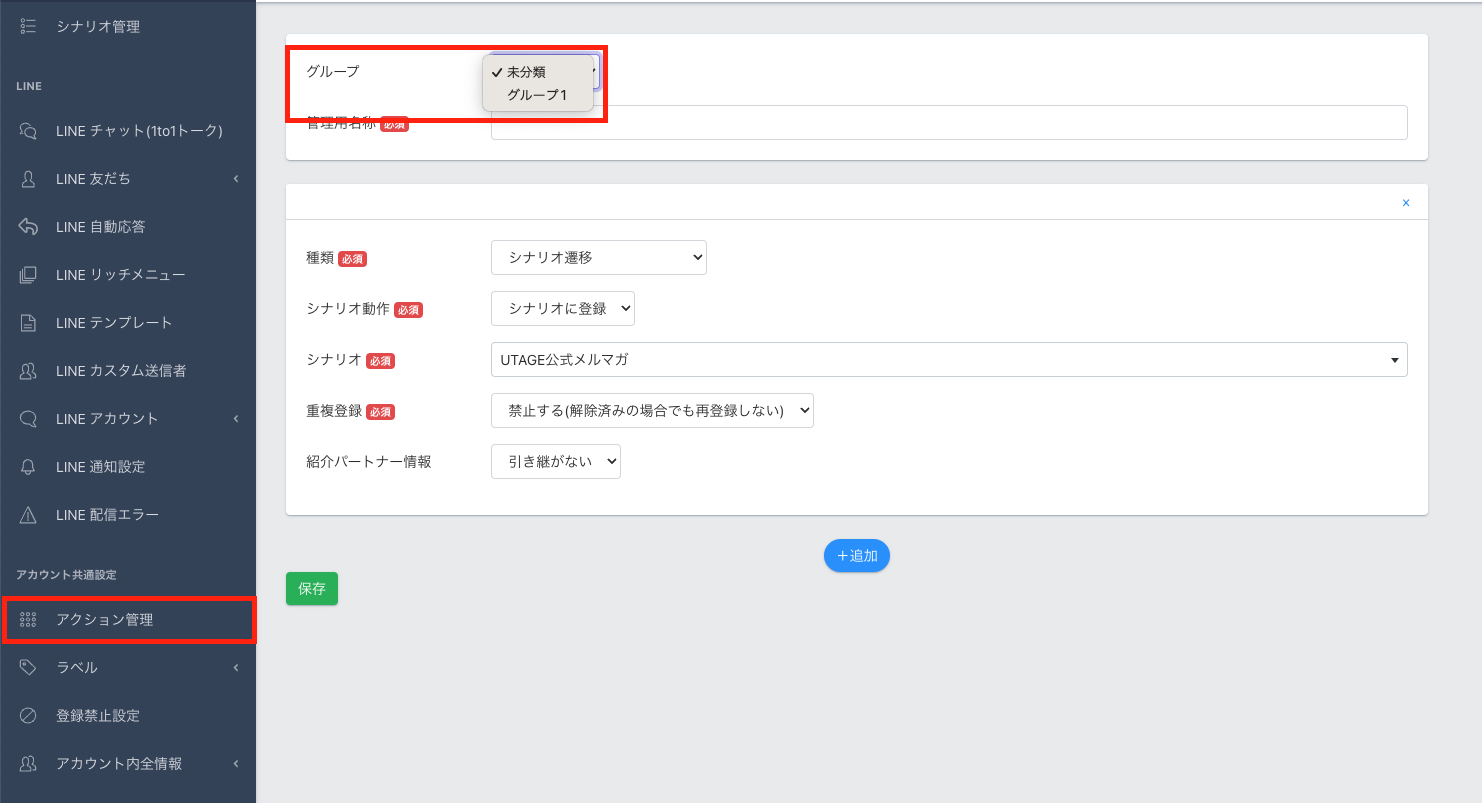Click the LINE 通知設定 bell icon
The width and height of the screenshot is (1482, 803).
click(28, 467)
